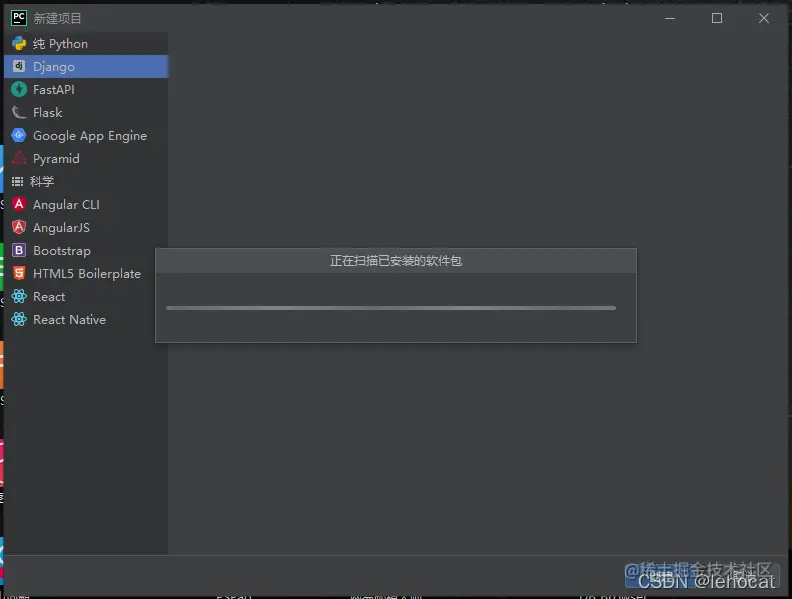The height and width of the screenshot is (599, 792).
Task: Click the 科学 grid icon
Action: click(x=18, y=181)
